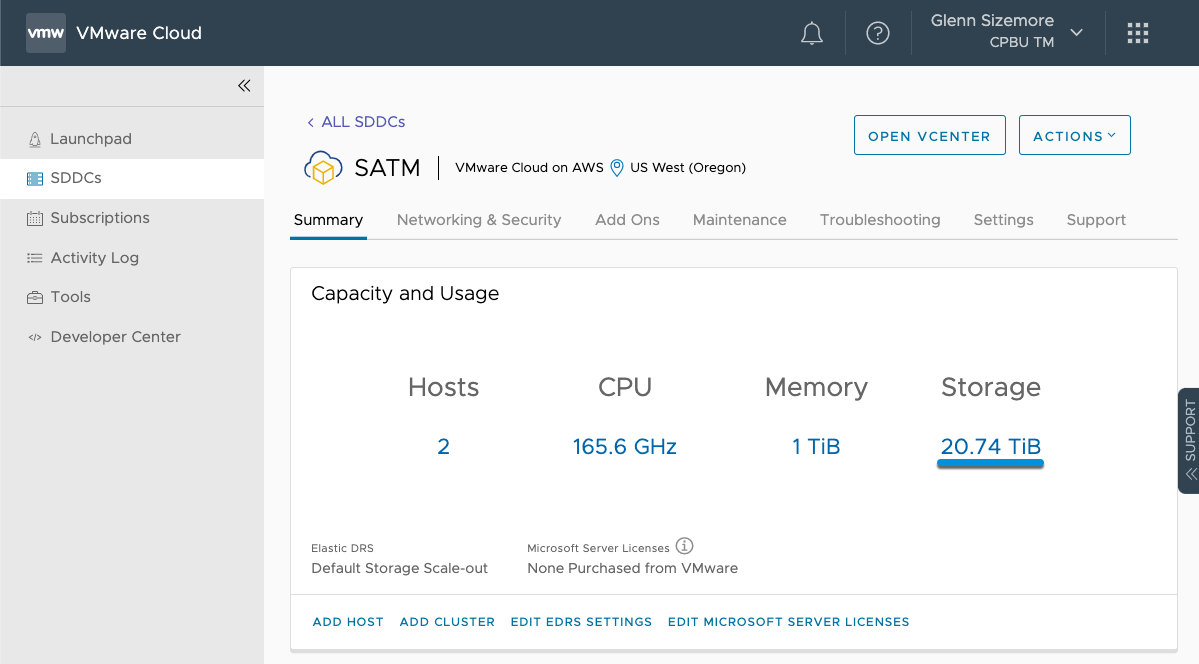Screen dimensions: 1199x664
Task: Open the help question mark icon
Action: point(878,34)
